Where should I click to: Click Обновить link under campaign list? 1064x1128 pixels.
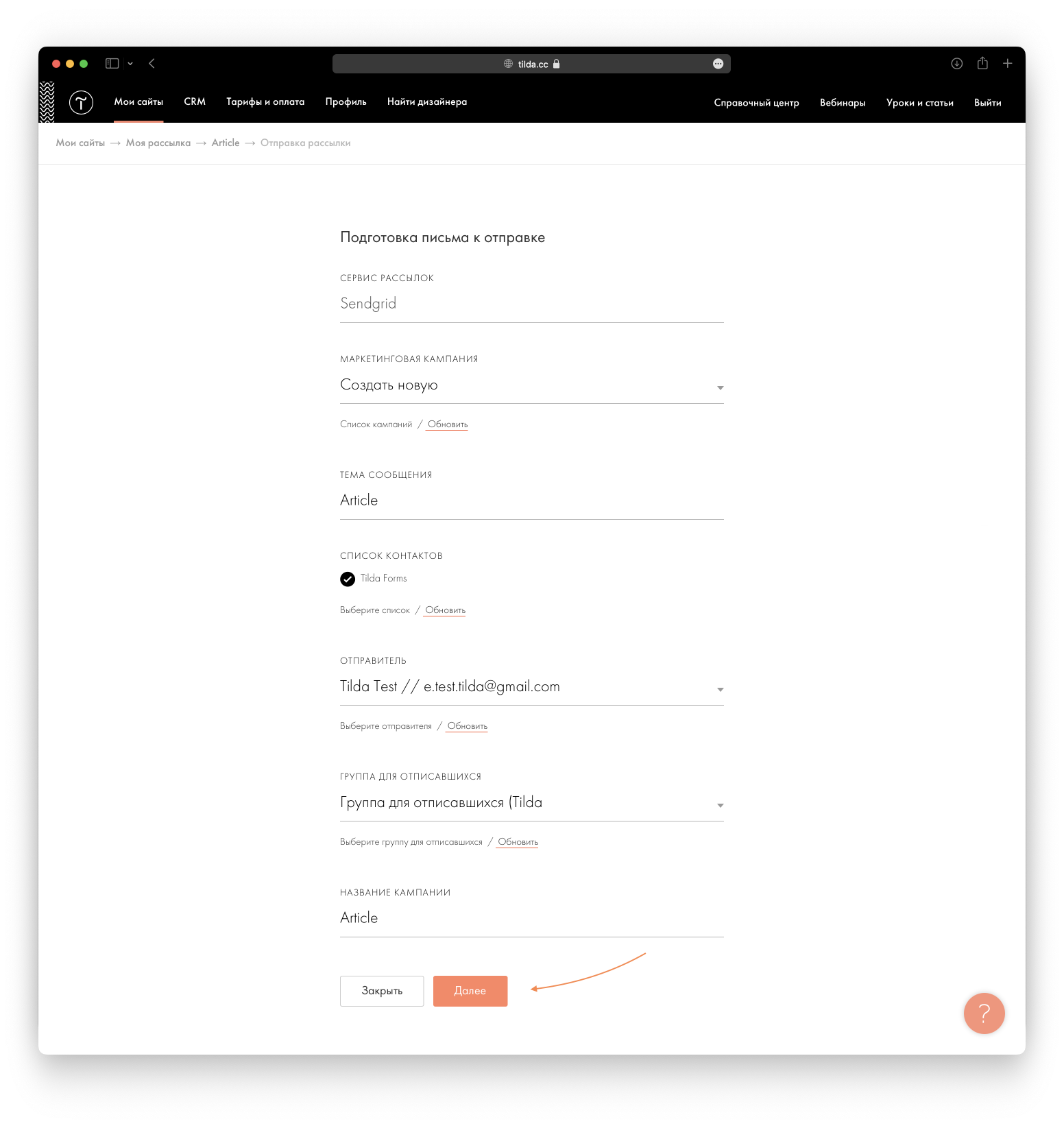[448, 424]
